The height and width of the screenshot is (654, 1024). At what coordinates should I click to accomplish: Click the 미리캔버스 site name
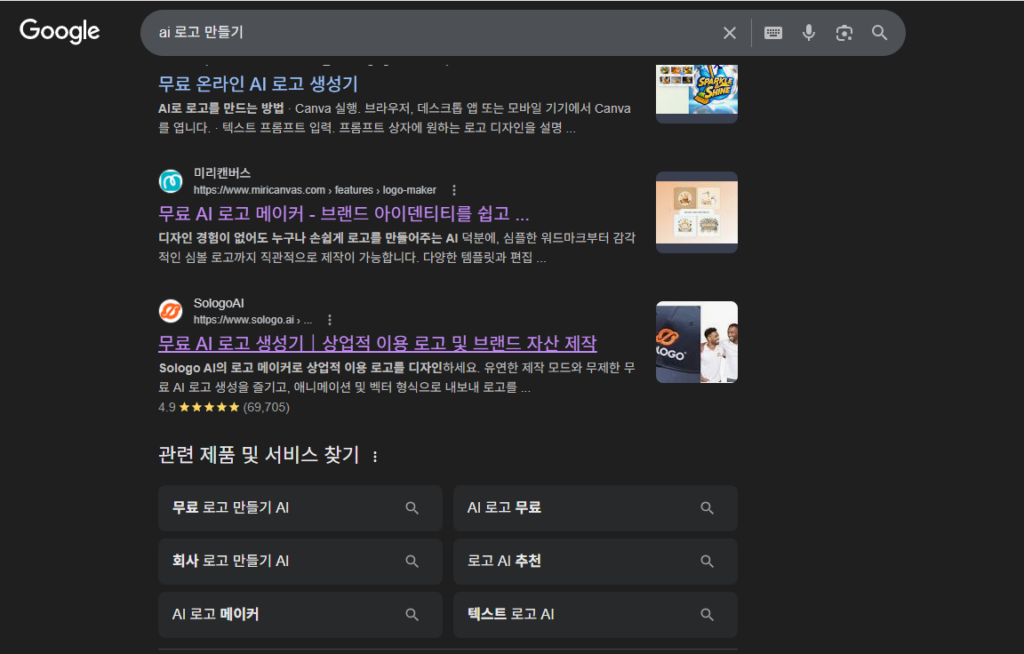222,173
